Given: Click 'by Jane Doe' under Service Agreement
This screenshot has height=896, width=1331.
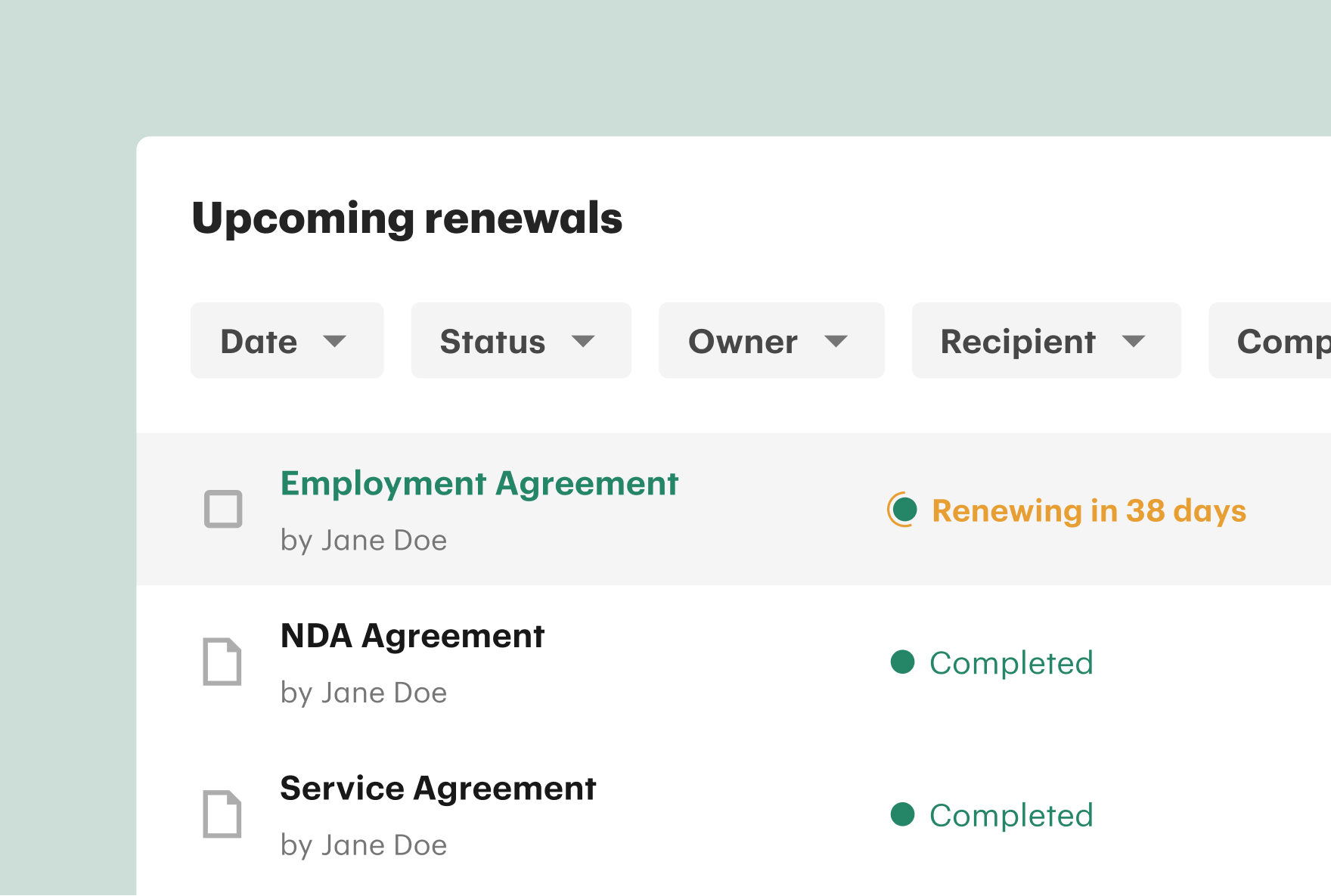Looking at the screenshot, I should coord(364,845).
